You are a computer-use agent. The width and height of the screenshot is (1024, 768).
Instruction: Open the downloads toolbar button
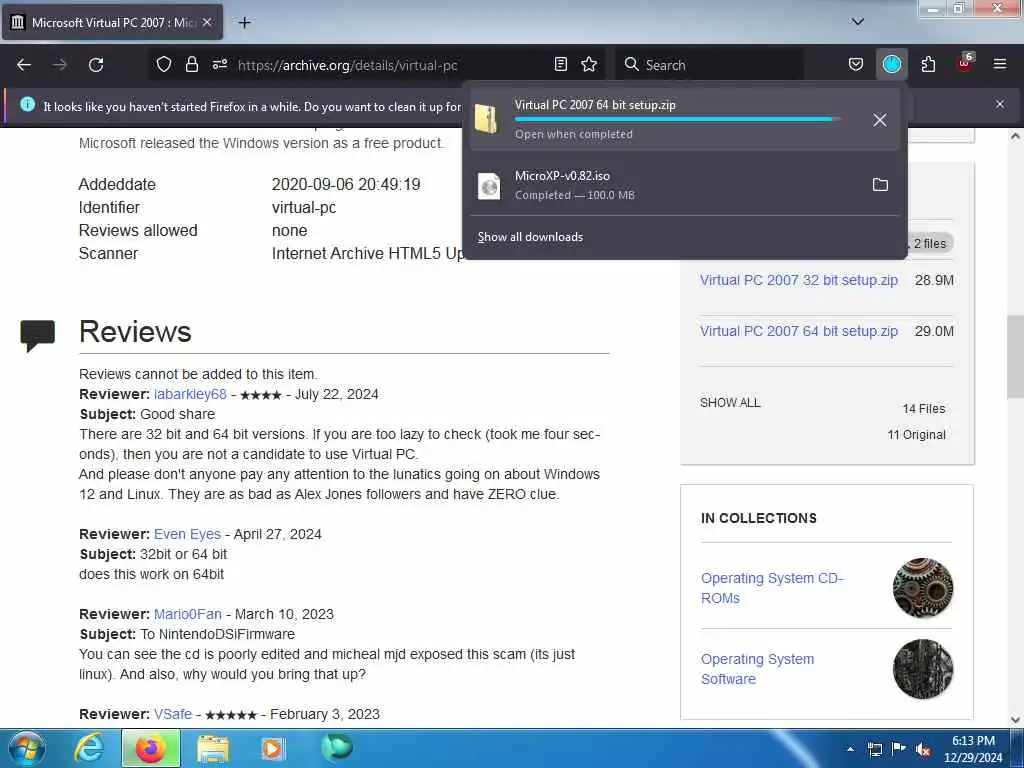coord(891,64)
